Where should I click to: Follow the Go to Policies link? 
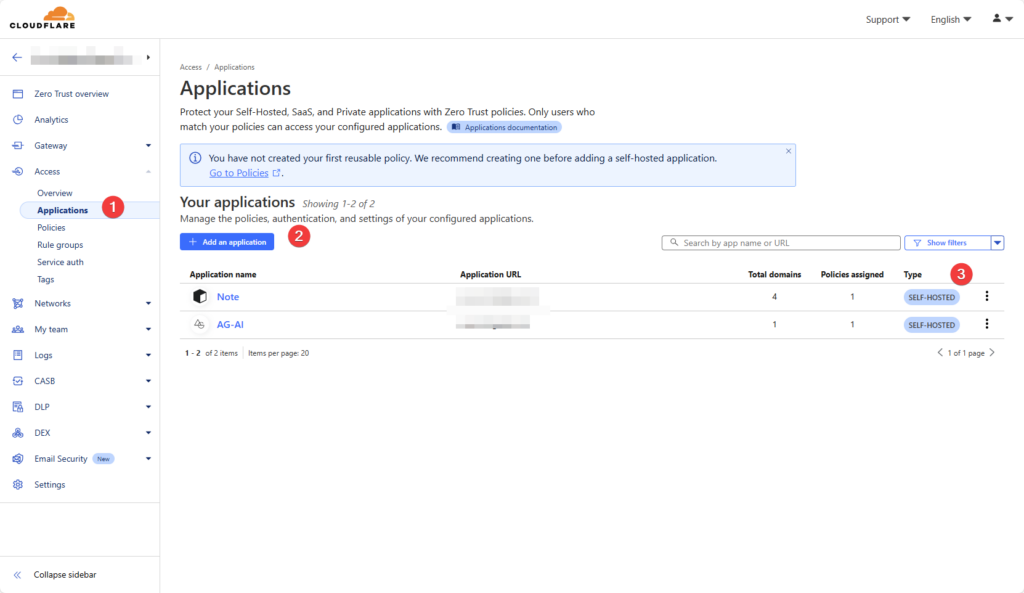tap(239, 173)
